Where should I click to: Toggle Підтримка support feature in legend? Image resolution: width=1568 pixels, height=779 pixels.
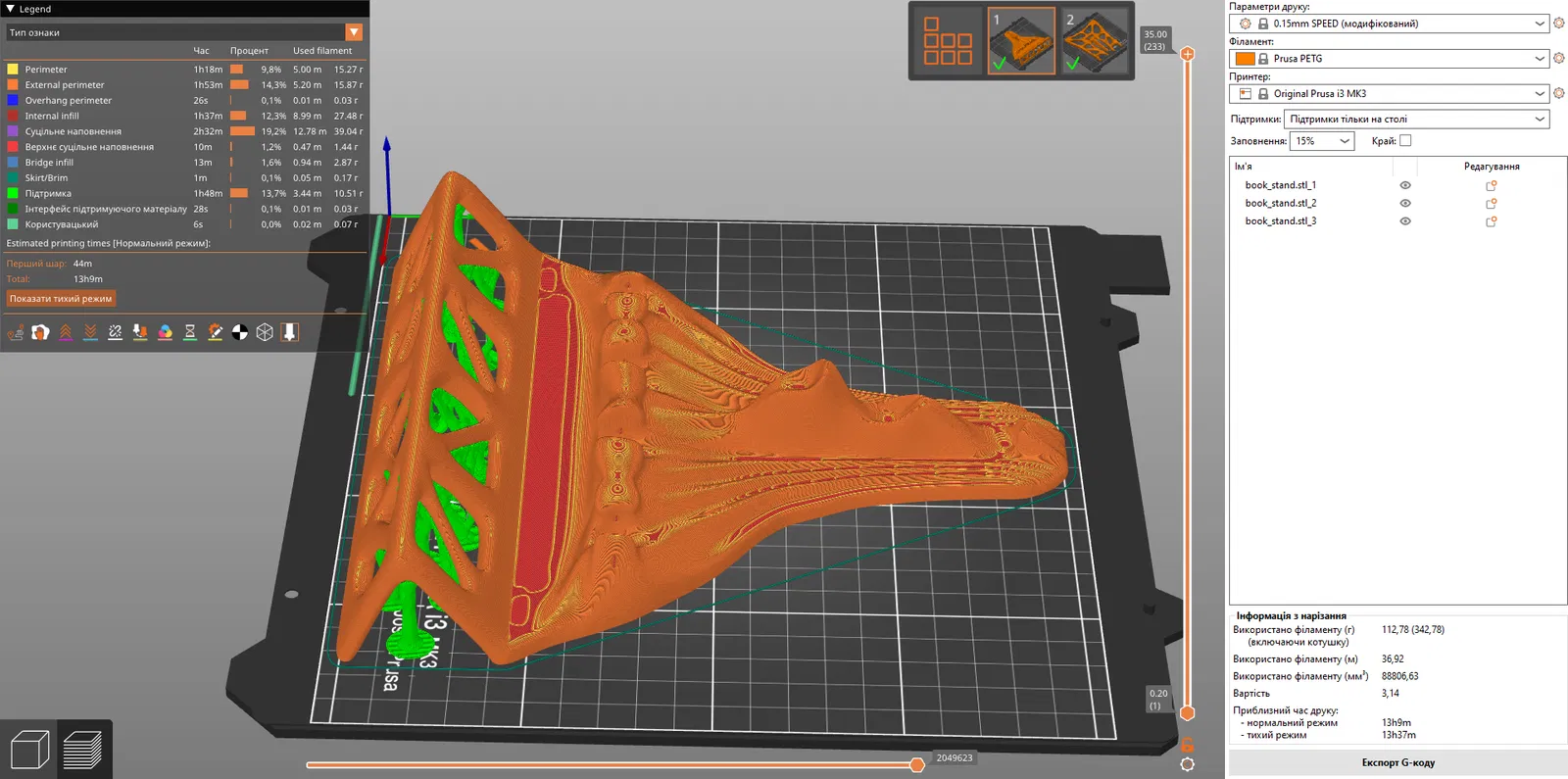pos(184,193)
